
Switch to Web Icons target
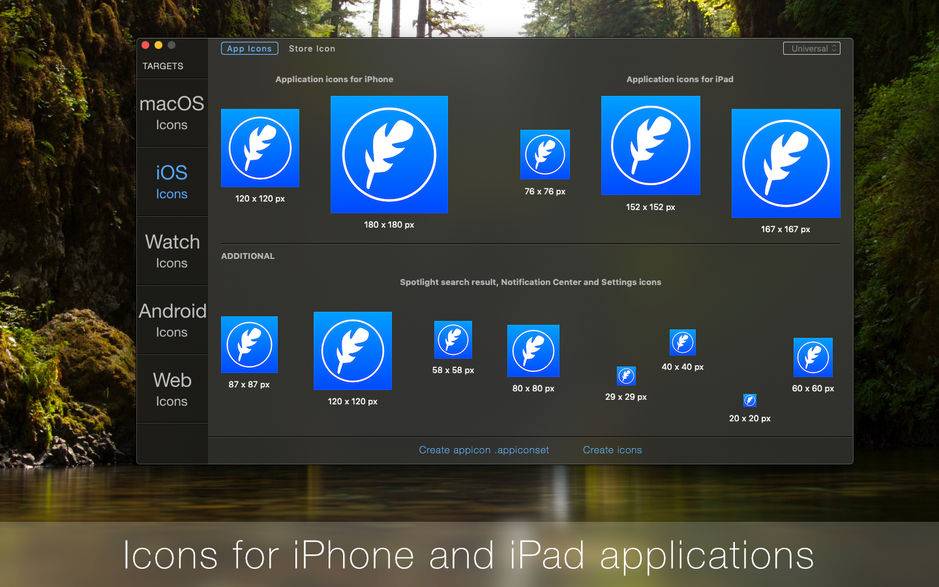(x=172, y=389)
